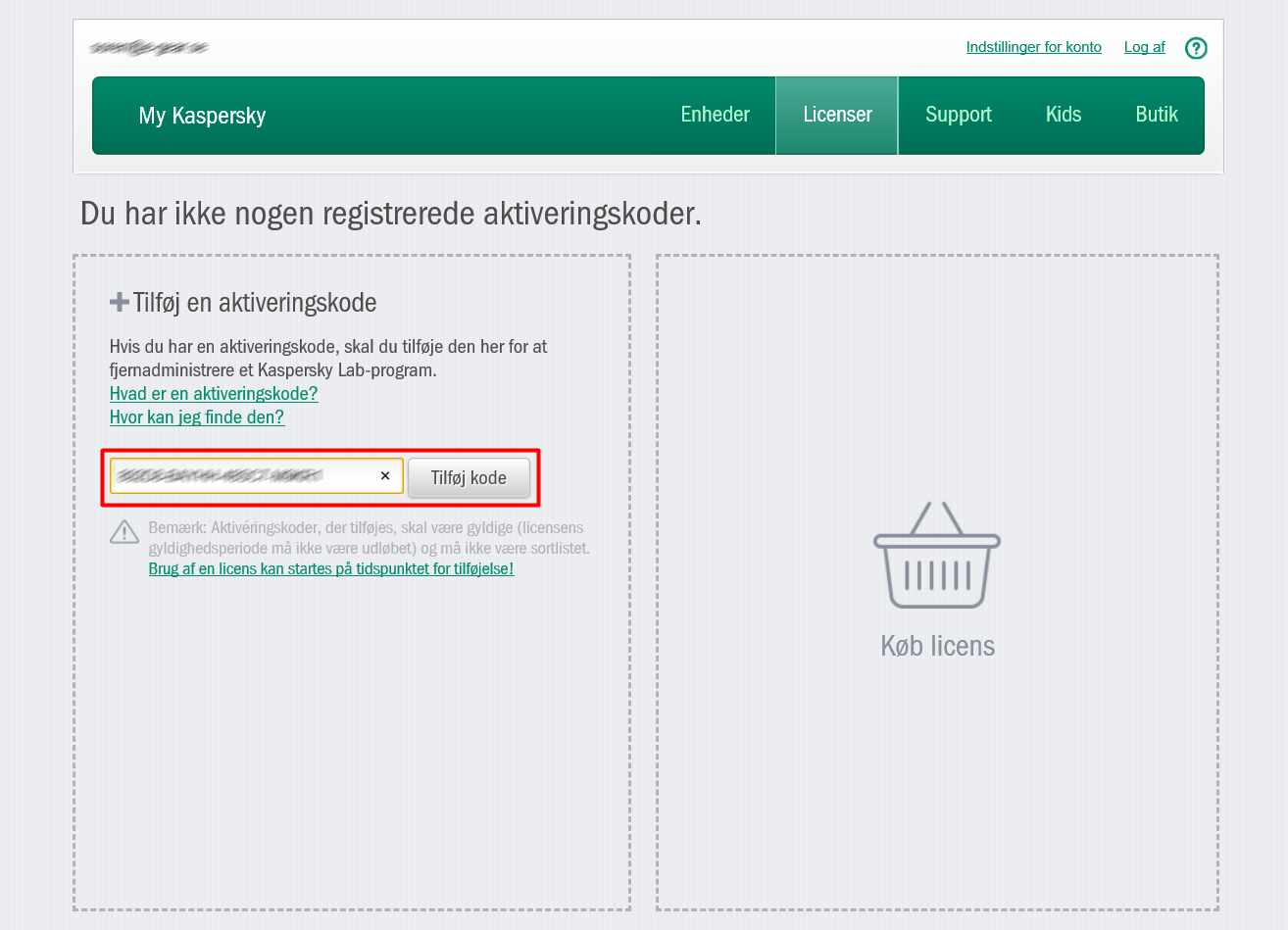Click the blurred account email at top
Image resolution: width=1288 pixels, height=930 pixels.
coord(148,47)
